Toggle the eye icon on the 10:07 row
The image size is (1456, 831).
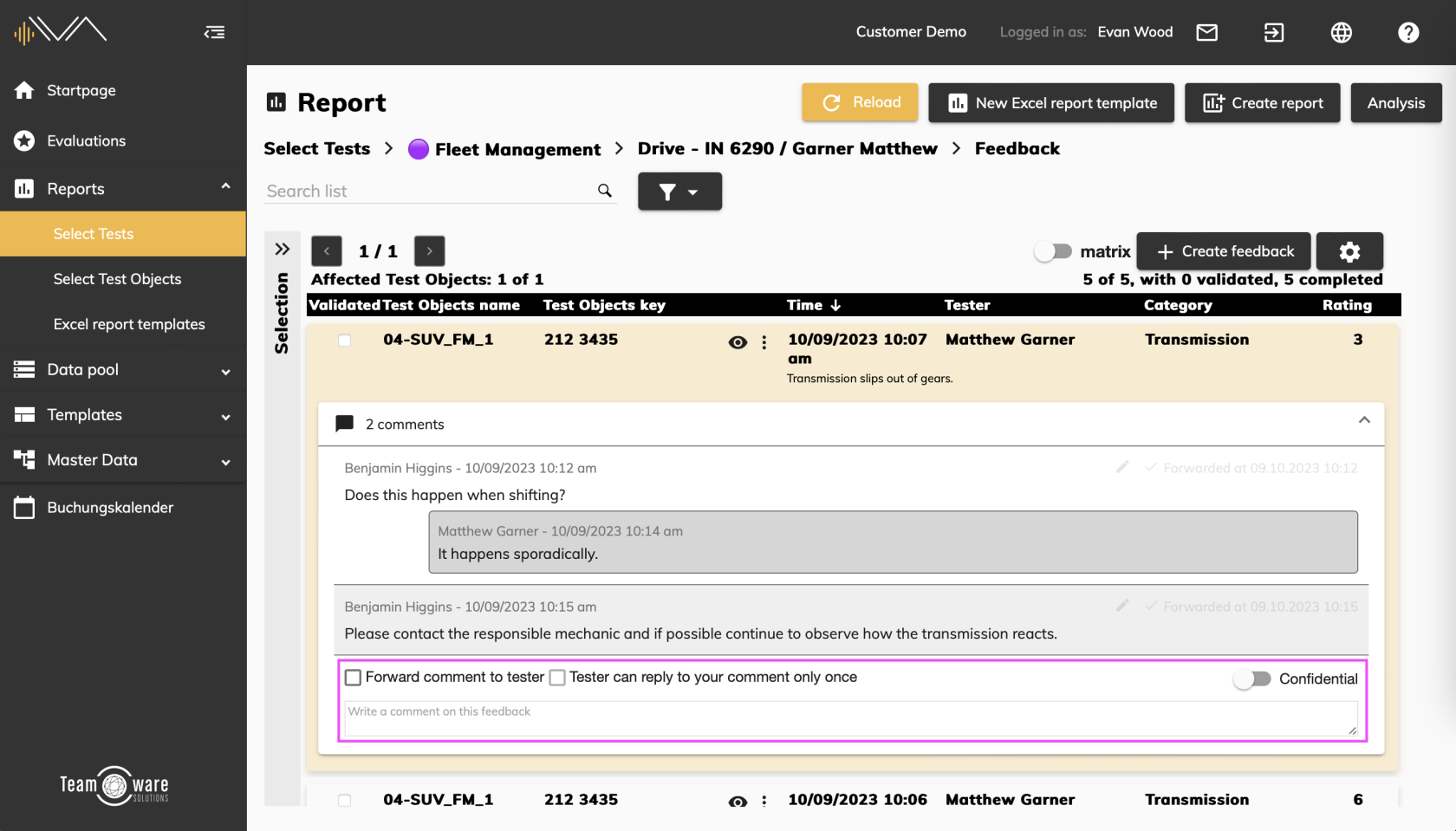(x=738, y=342)
